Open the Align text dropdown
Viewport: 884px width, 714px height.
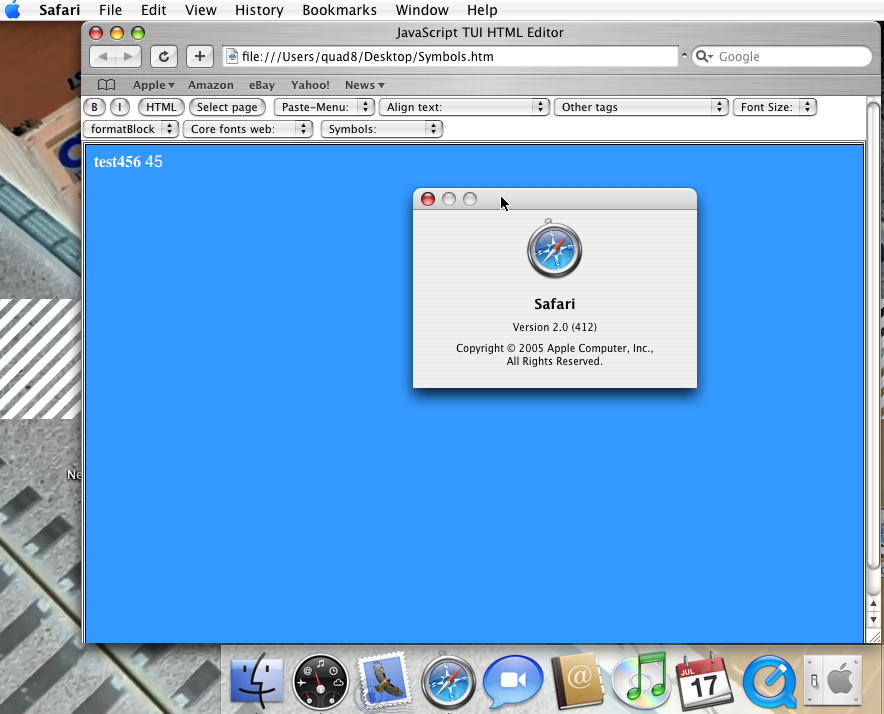[464, 107]
